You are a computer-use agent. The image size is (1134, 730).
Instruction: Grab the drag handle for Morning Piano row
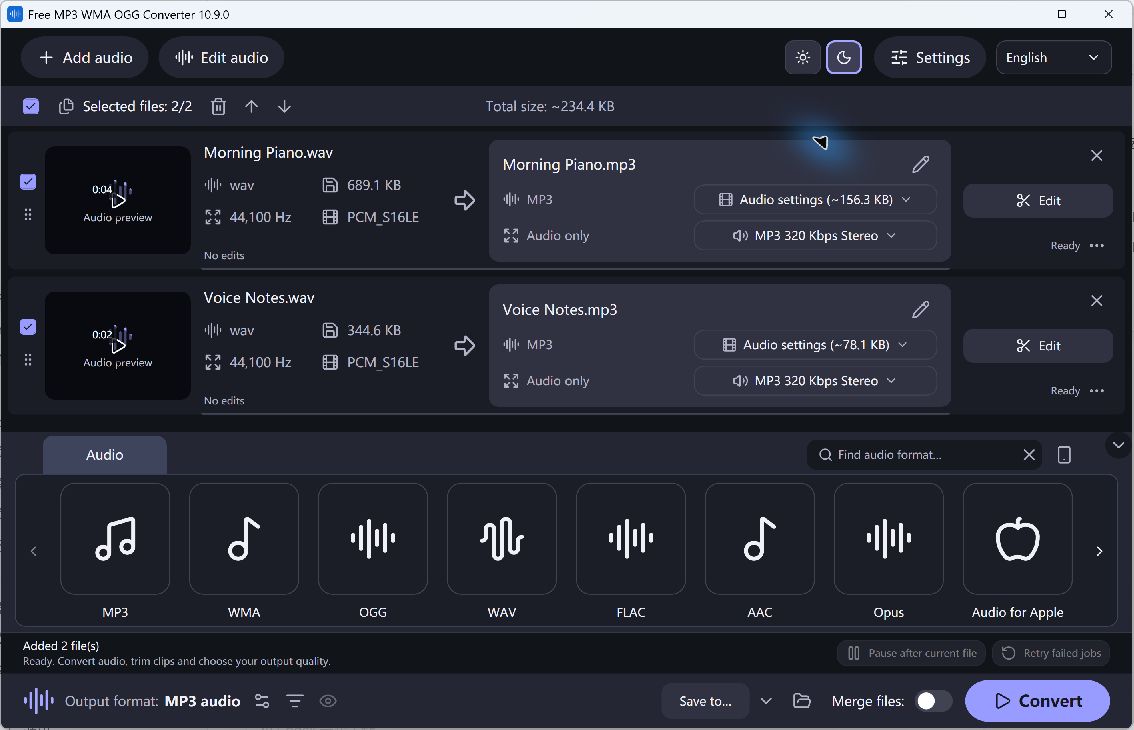(x=27, y=214)
